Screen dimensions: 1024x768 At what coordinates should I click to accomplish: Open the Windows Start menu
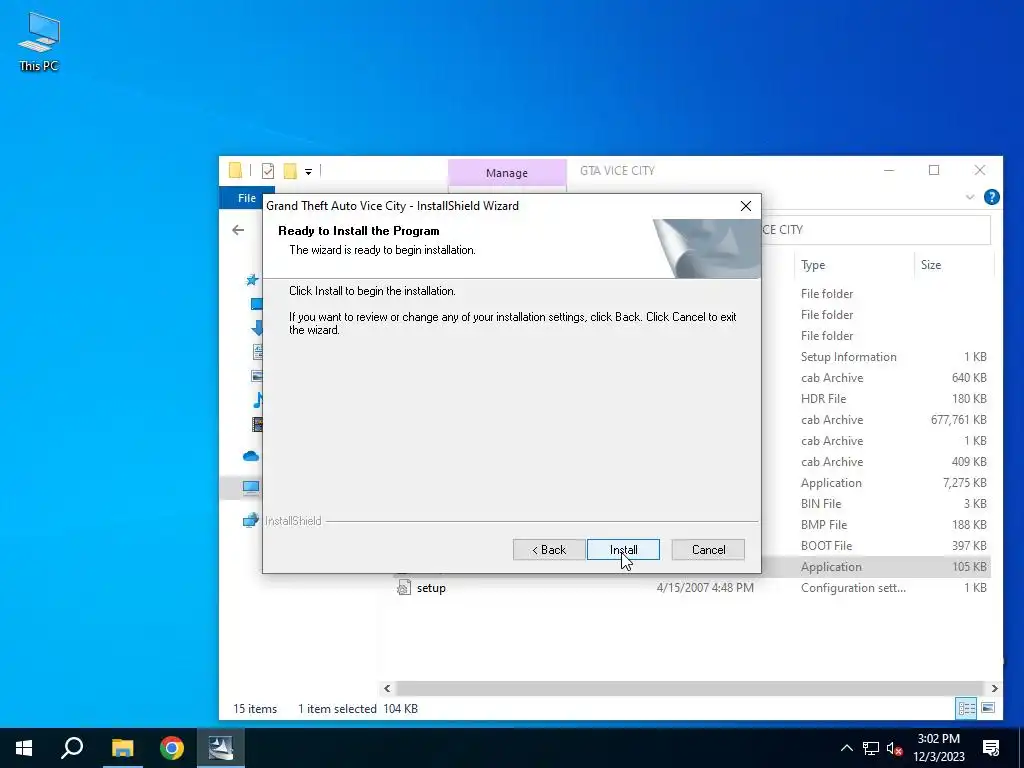tap(24, 748)
